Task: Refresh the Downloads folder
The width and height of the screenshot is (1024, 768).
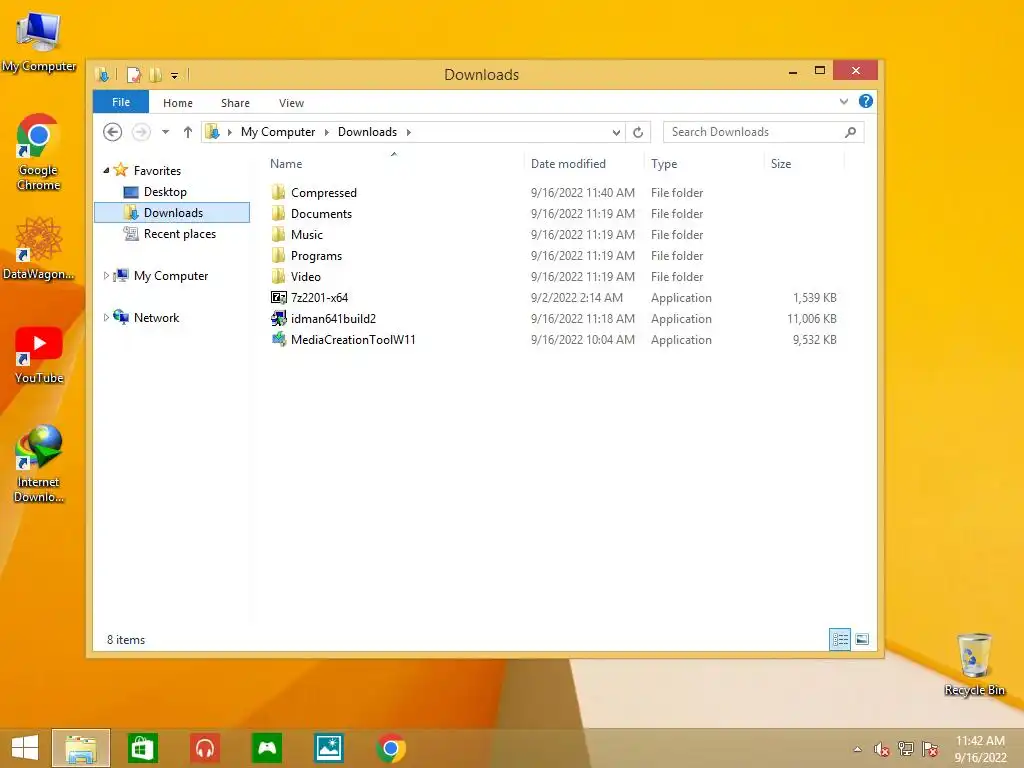Action: click(x=638, y=132)
